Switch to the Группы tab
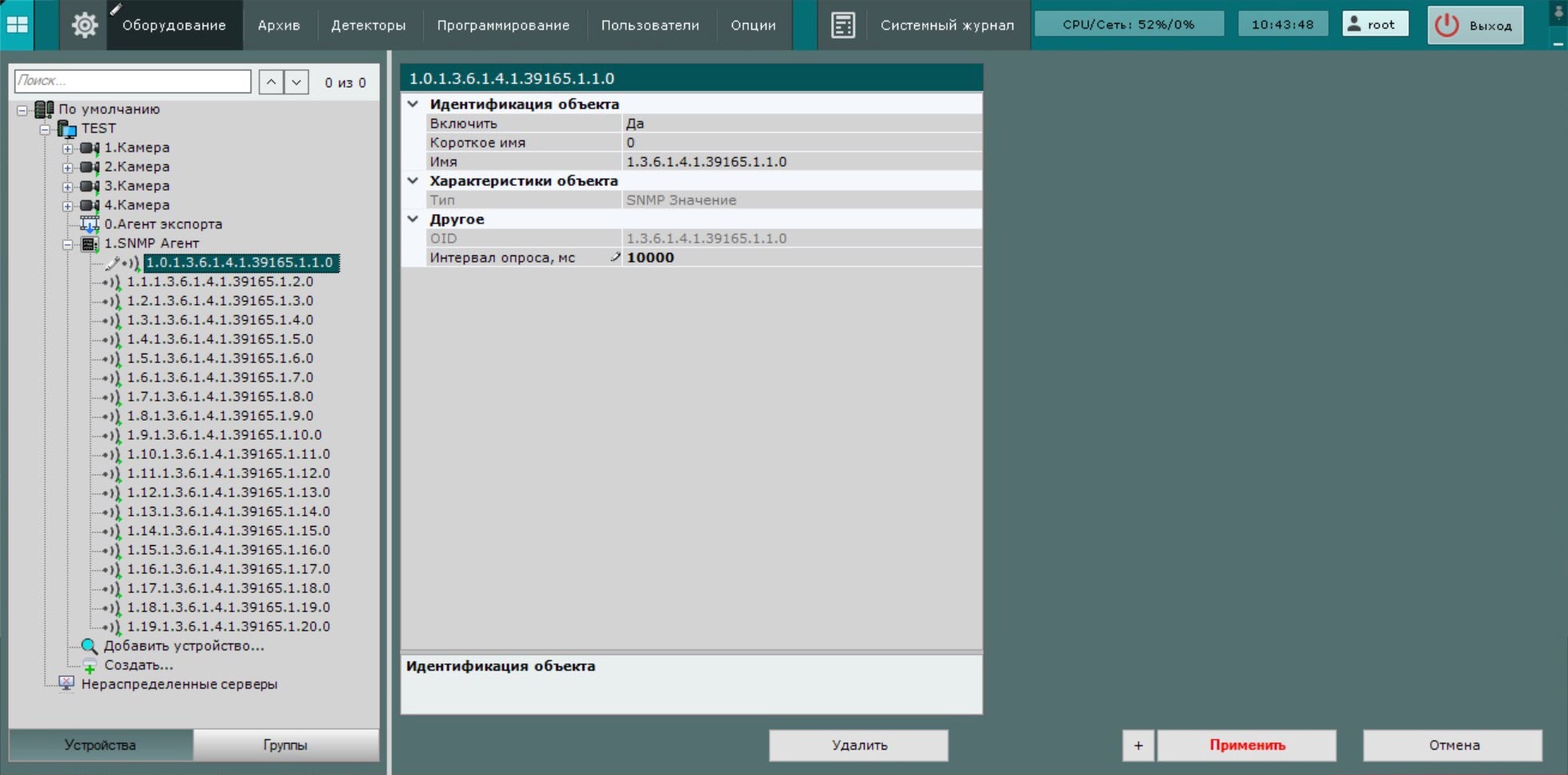Screen dimensions: 1568x775 point(285,745)
